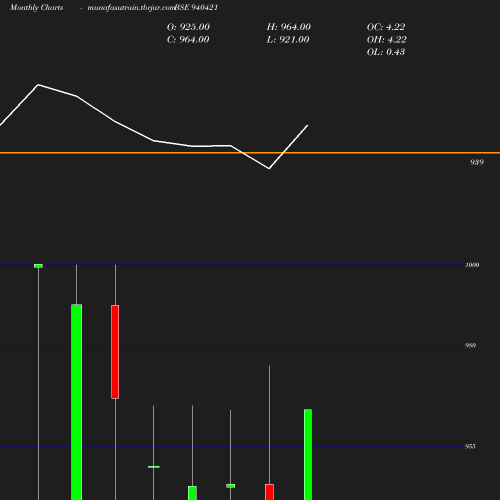Select the low value "L: 921.00"
The width and height of the screenshot is (500, 500).
click(x=288, y=40)
